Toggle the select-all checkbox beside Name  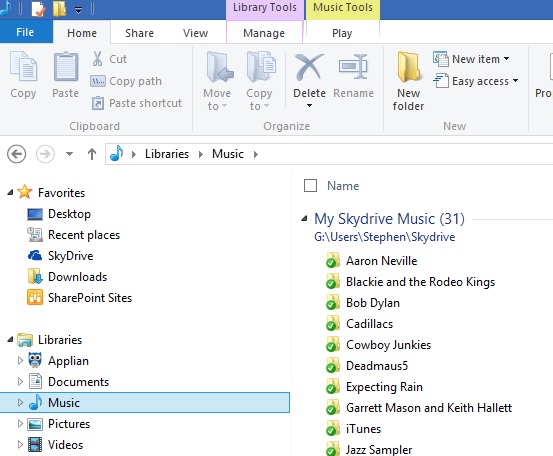pyautogui.click(x=310, y=186)
